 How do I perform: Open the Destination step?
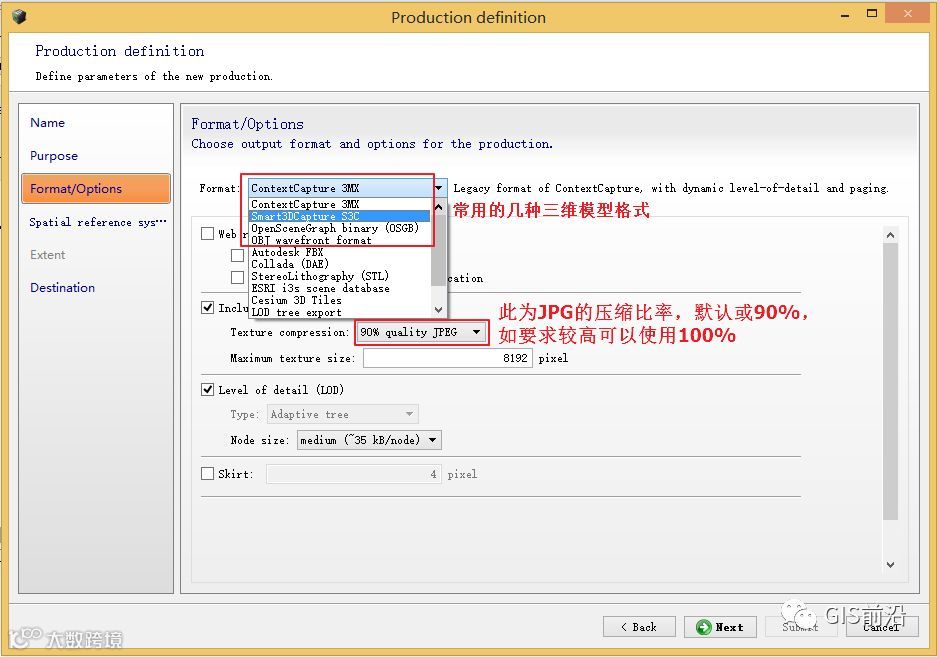62,288
